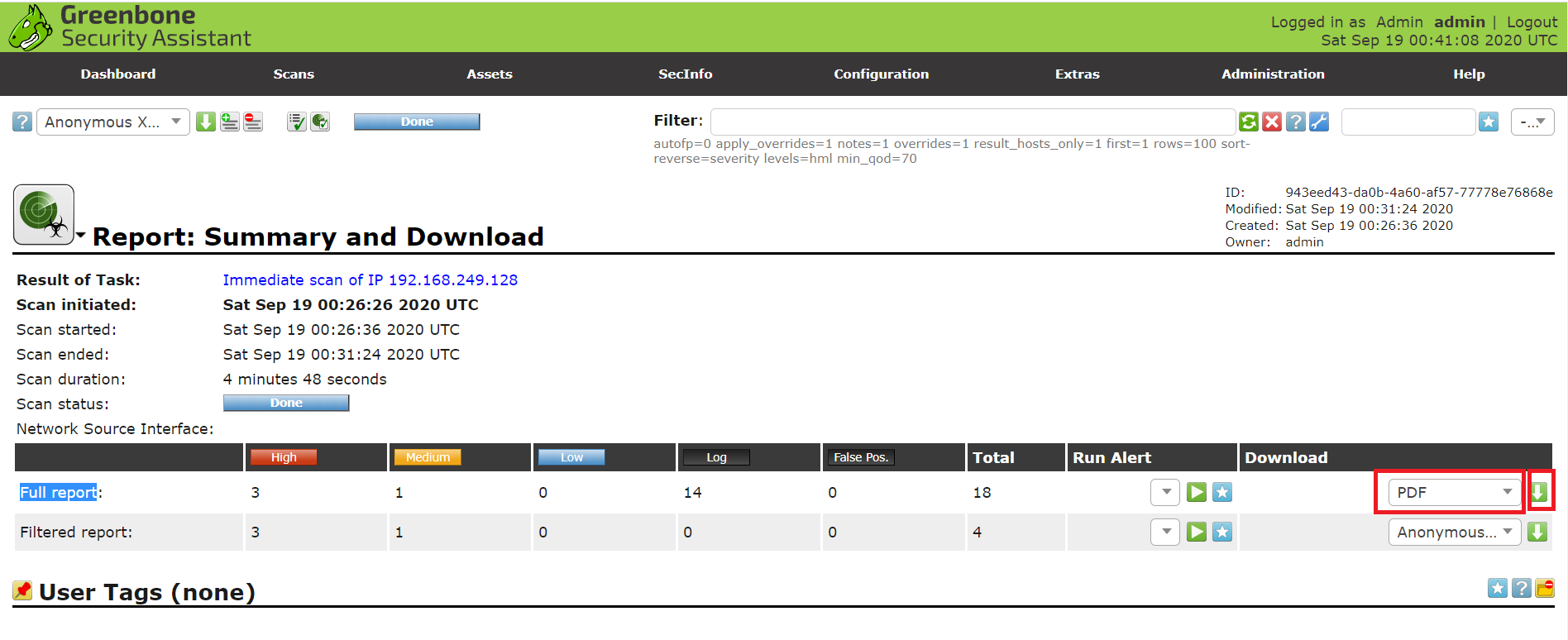Viewport: 1568px width, 640px height.
Task: Create new alert star in Filtered report row
Action: (1222, 532)
